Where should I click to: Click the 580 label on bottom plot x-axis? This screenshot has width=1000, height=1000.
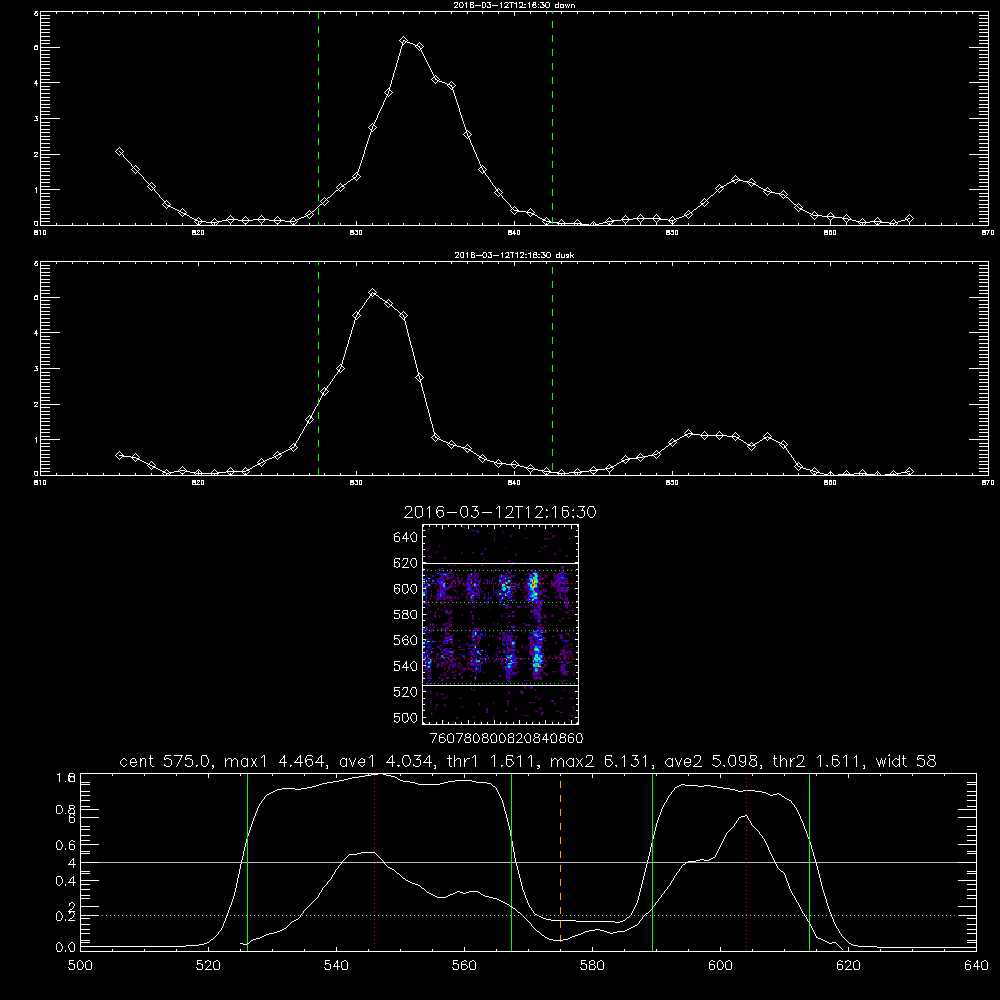click(592, 965)
